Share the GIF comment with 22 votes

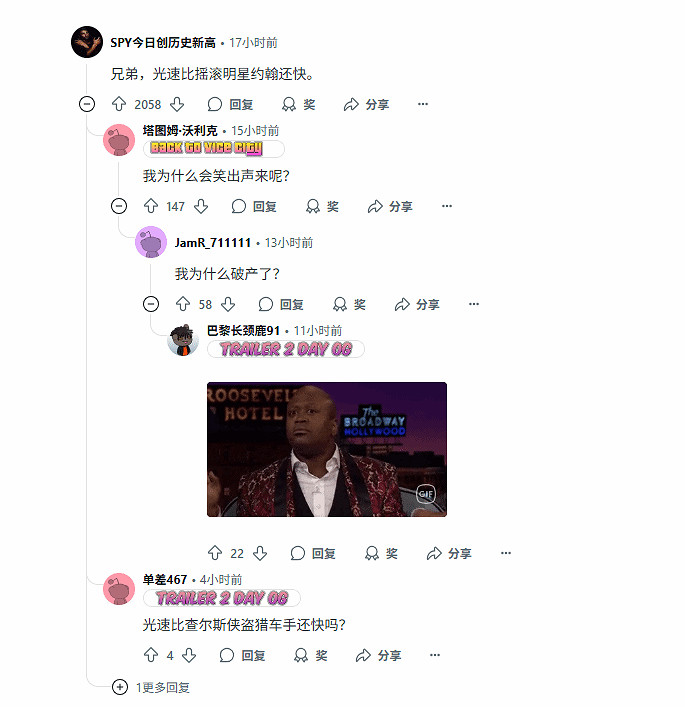449,553
